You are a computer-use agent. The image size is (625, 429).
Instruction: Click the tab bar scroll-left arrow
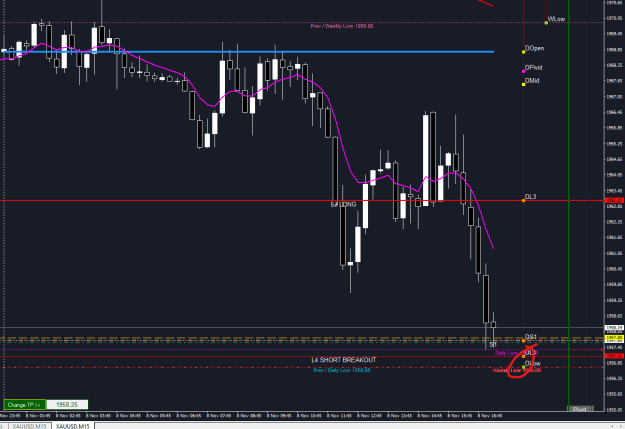tap(613, 426)
